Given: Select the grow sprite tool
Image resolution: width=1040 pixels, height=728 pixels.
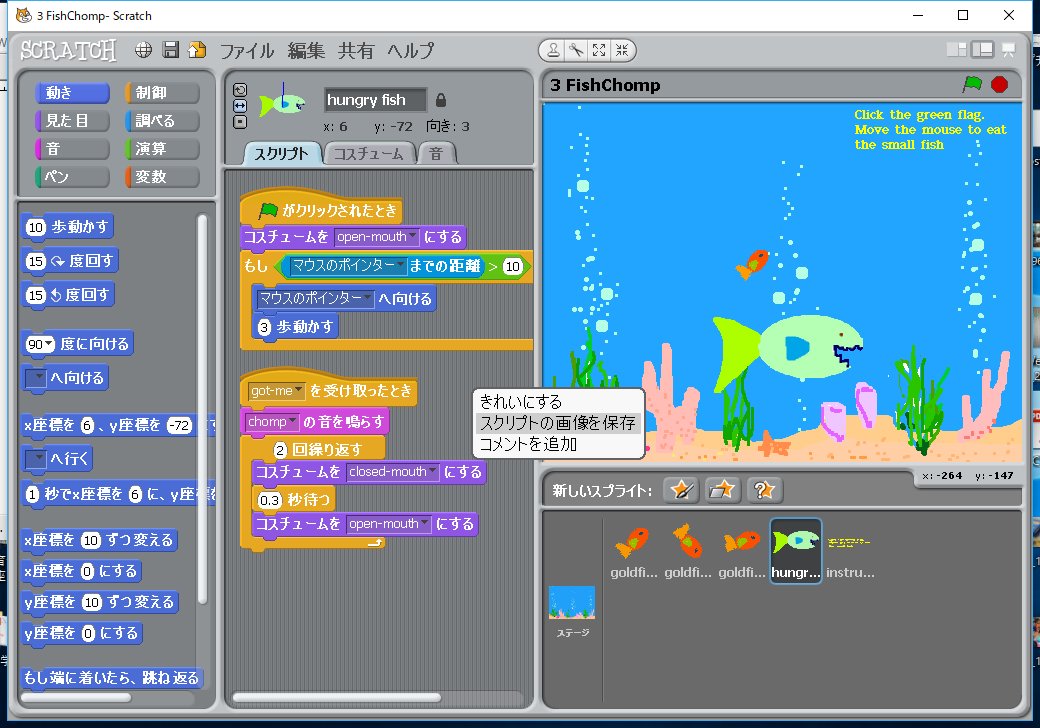Looking at the screenshot, I should coord(599,50).
